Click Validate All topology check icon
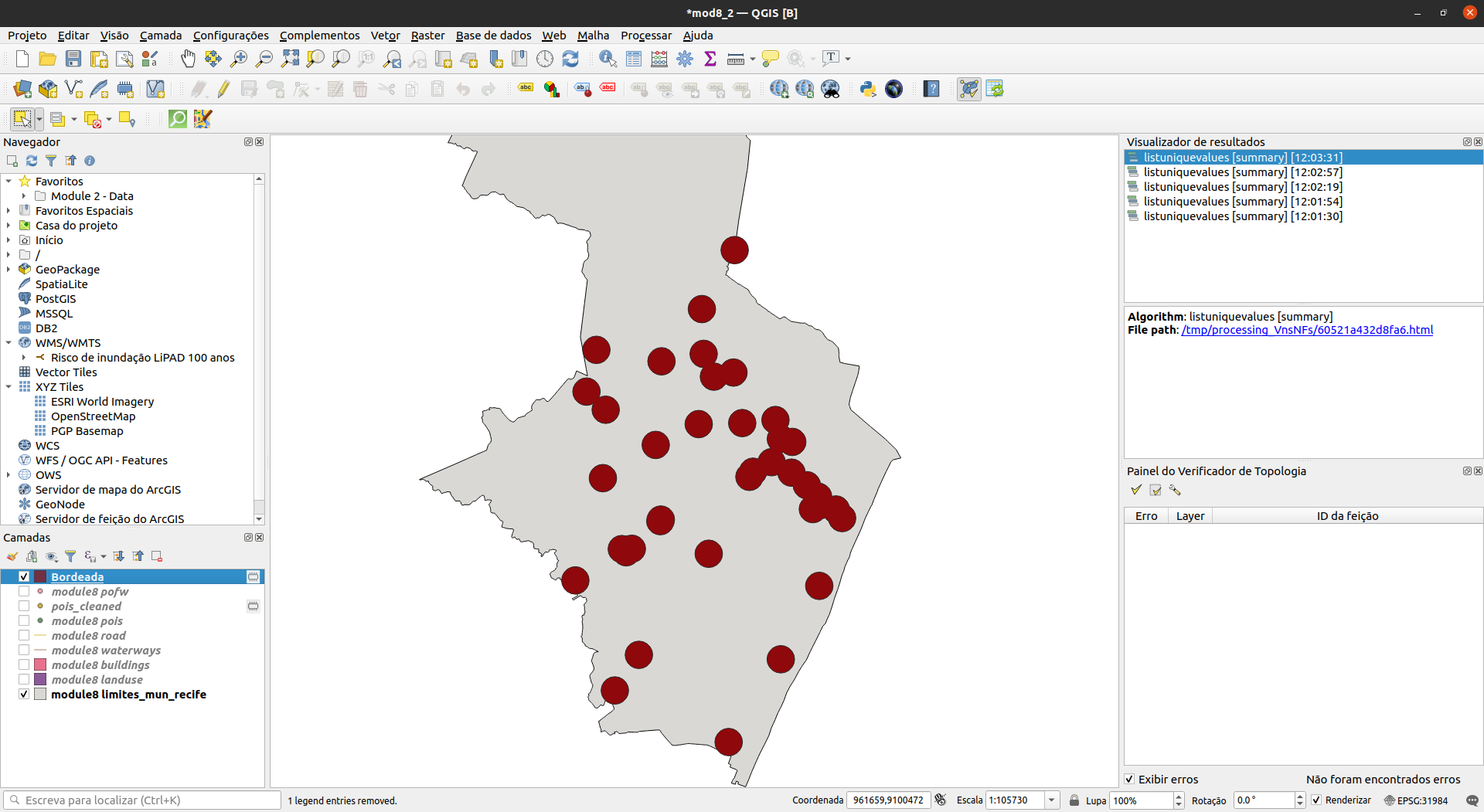Screen dimensions: 1484x812 [1135, 490]
